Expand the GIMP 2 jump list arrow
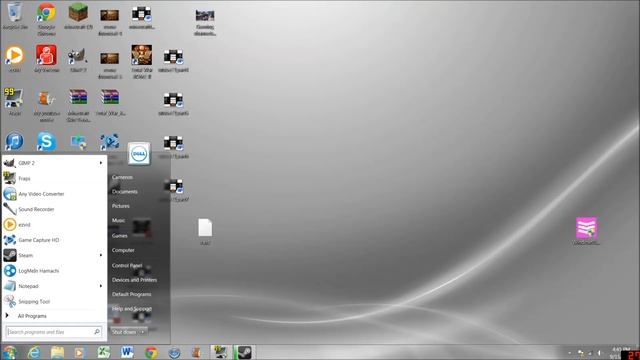 101,163
